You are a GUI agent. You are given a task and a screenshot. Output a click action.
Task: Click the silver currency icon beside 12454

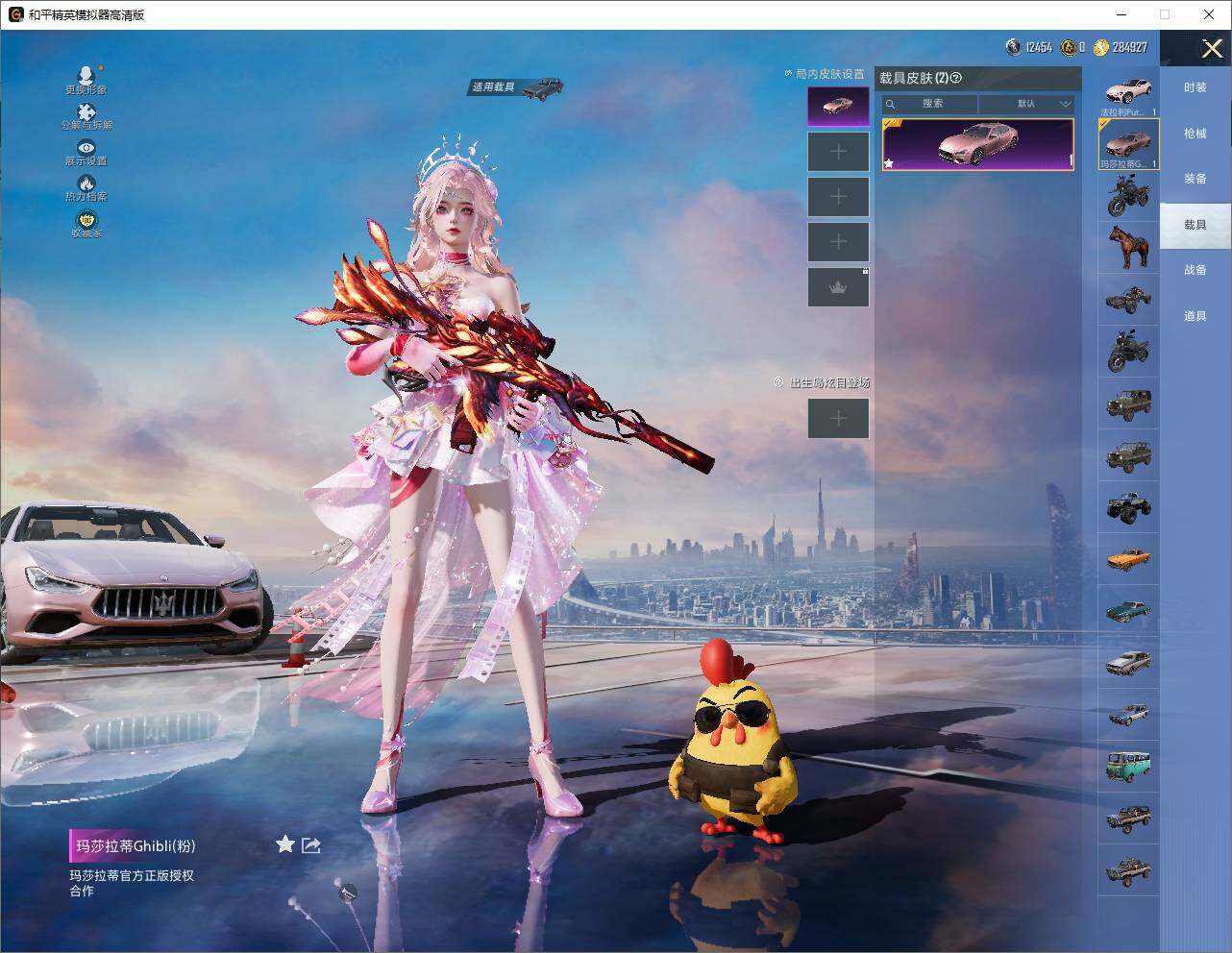coord(1013,46)
